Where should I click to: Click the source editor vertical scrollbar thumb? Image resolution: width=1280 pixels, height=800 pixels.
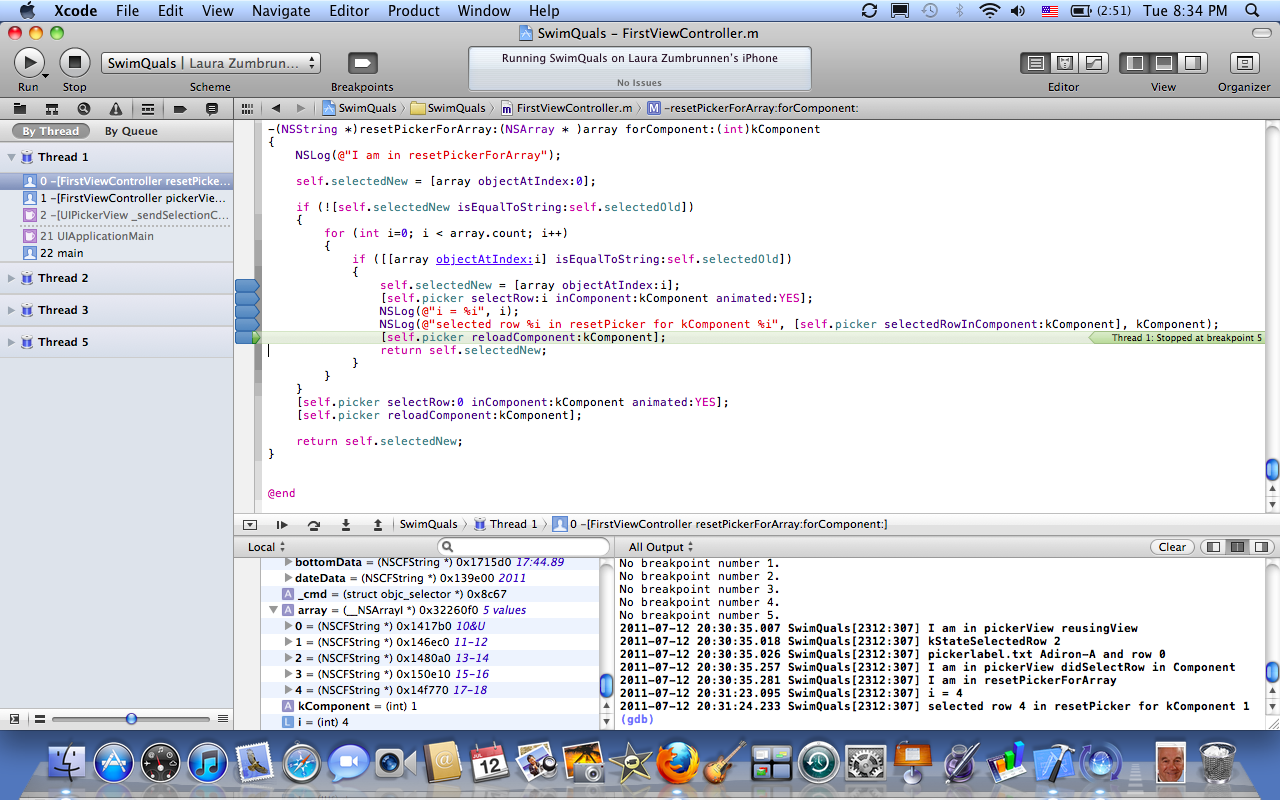click(1272, 470)
